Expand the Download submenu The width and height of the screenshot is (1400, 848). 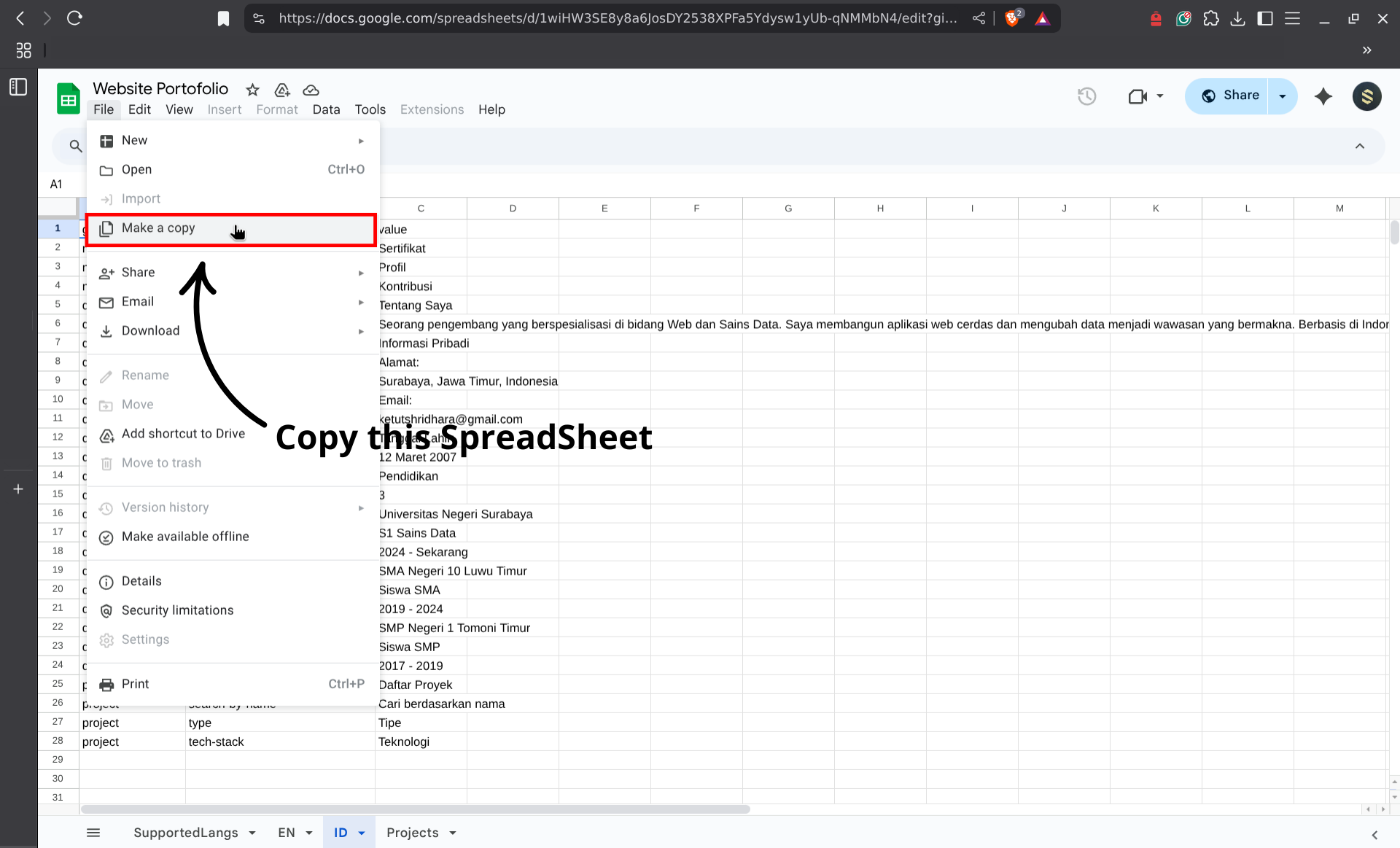pos(233,331)
